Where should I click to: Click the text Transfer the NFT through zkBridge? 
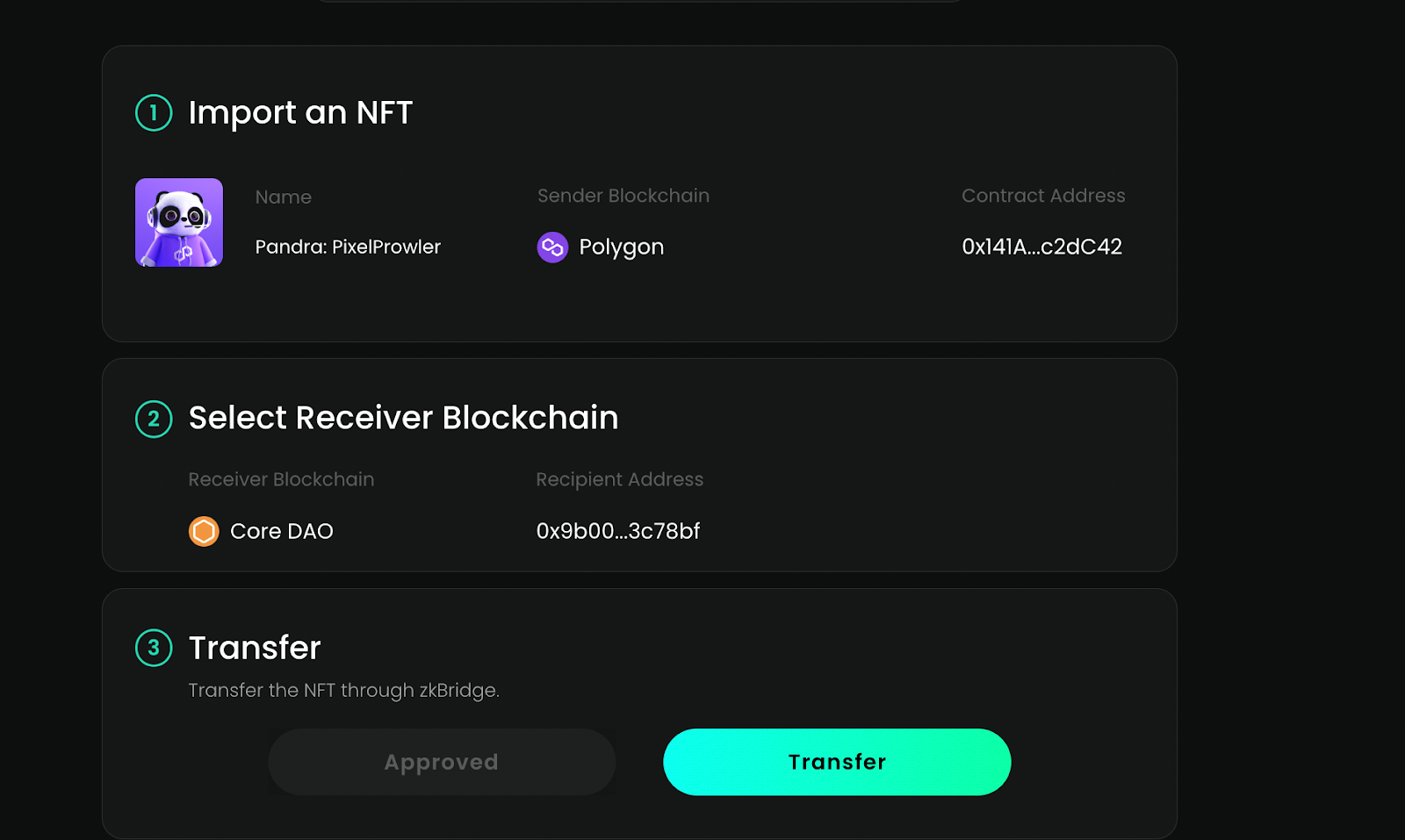343,691
